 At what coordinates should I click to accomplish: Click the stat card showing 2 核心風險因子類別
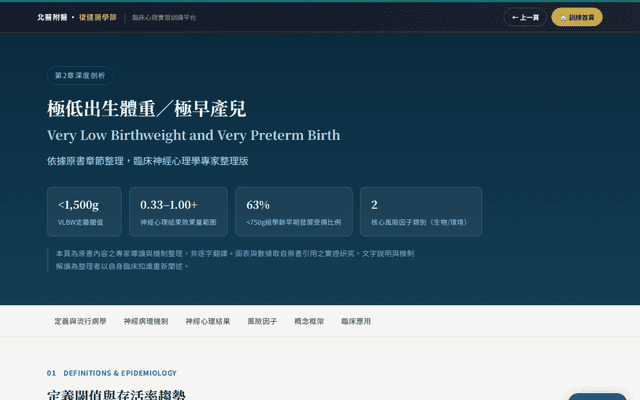tap(421, 212)
